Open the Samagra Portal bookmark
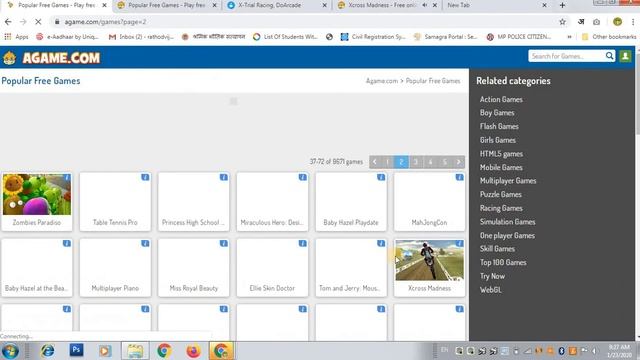The image size is (640, 360). (445, 37)
